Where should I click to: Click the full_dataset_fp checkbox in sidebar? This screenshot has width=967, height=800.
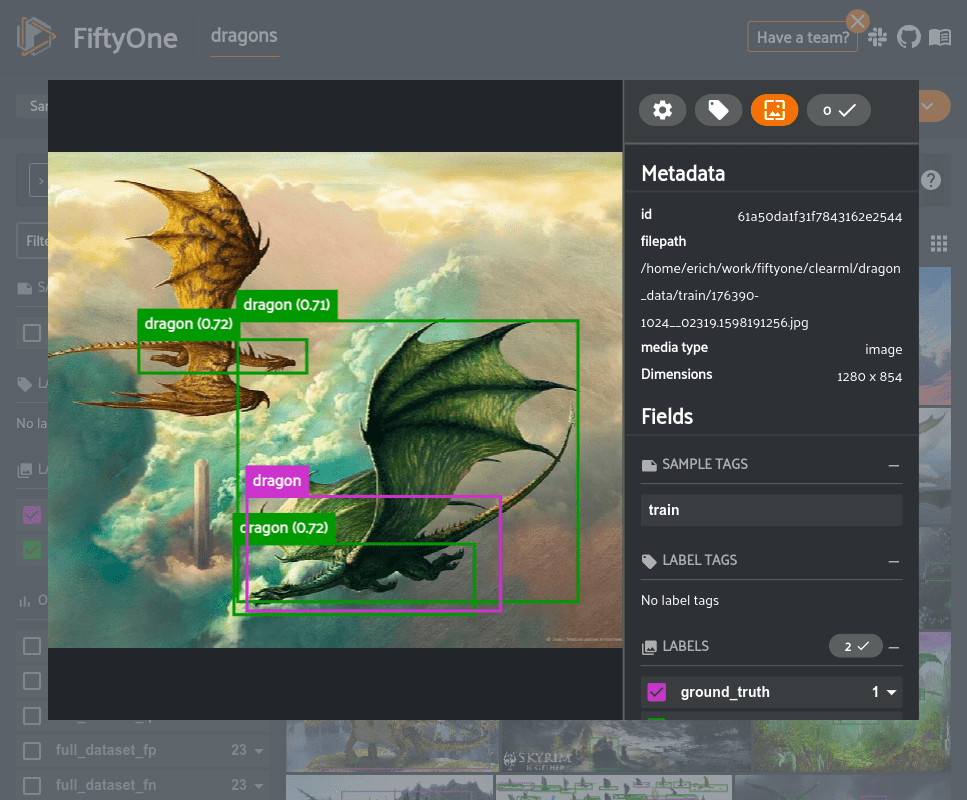coord(31,751)
